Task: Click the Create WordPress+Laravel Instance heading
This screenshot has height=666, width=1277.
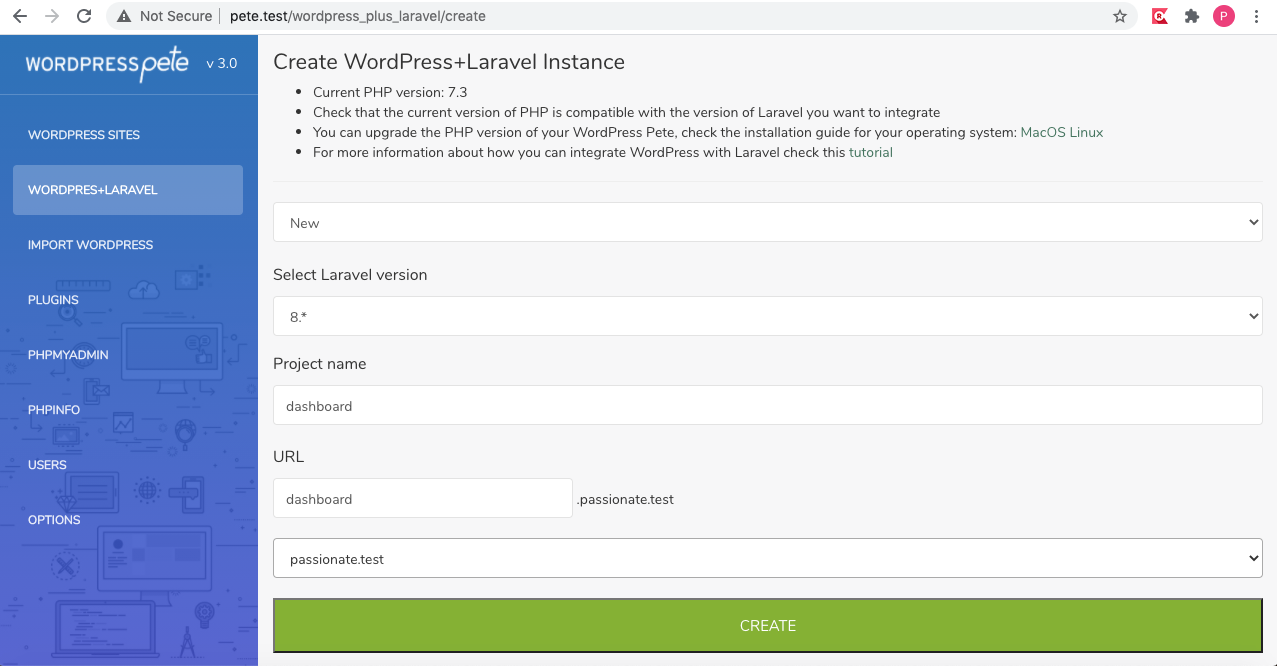Action: (449, 62)
